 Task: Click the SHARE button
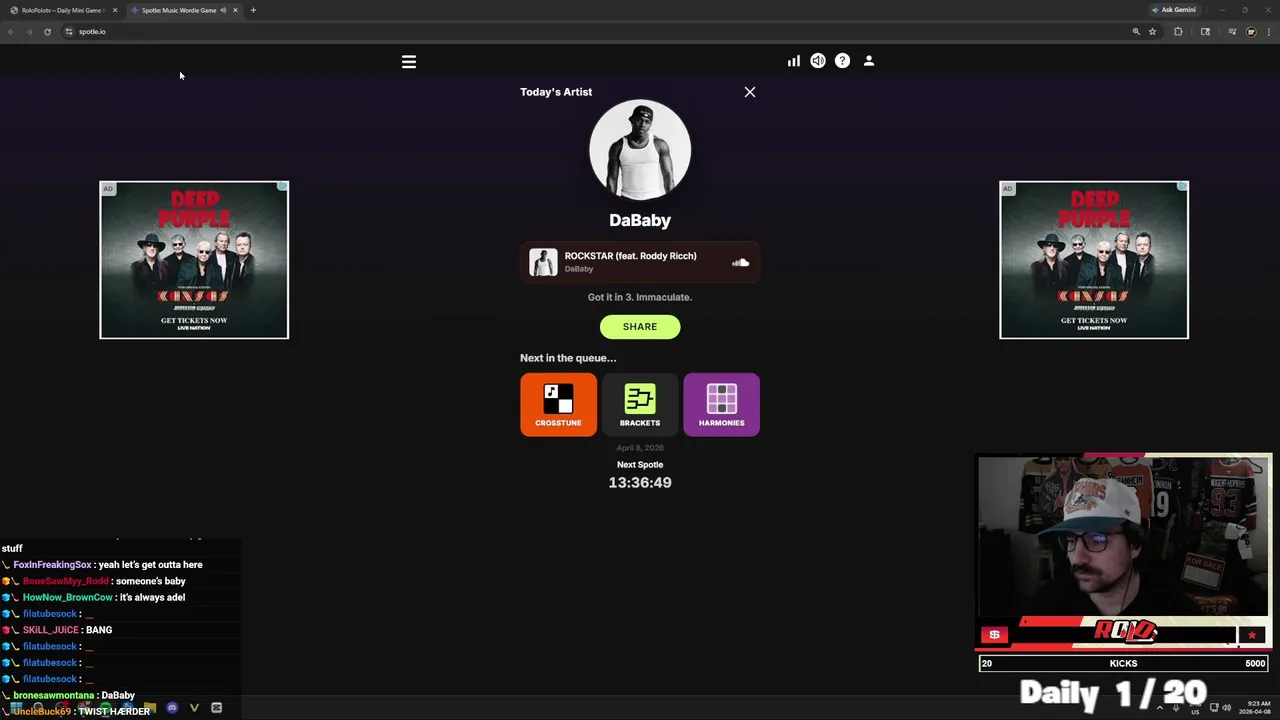tap(640, 327)
